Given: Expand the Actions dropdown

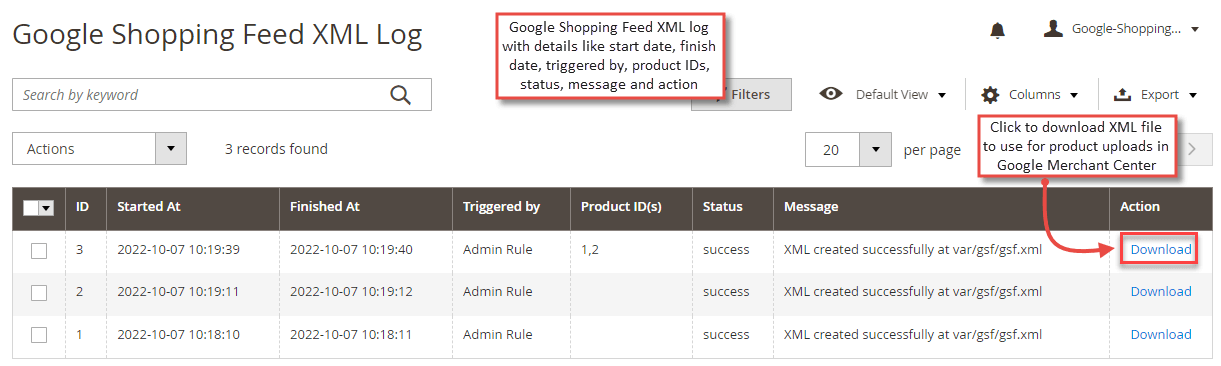Looking at the screenshot, I should point(100,149).
